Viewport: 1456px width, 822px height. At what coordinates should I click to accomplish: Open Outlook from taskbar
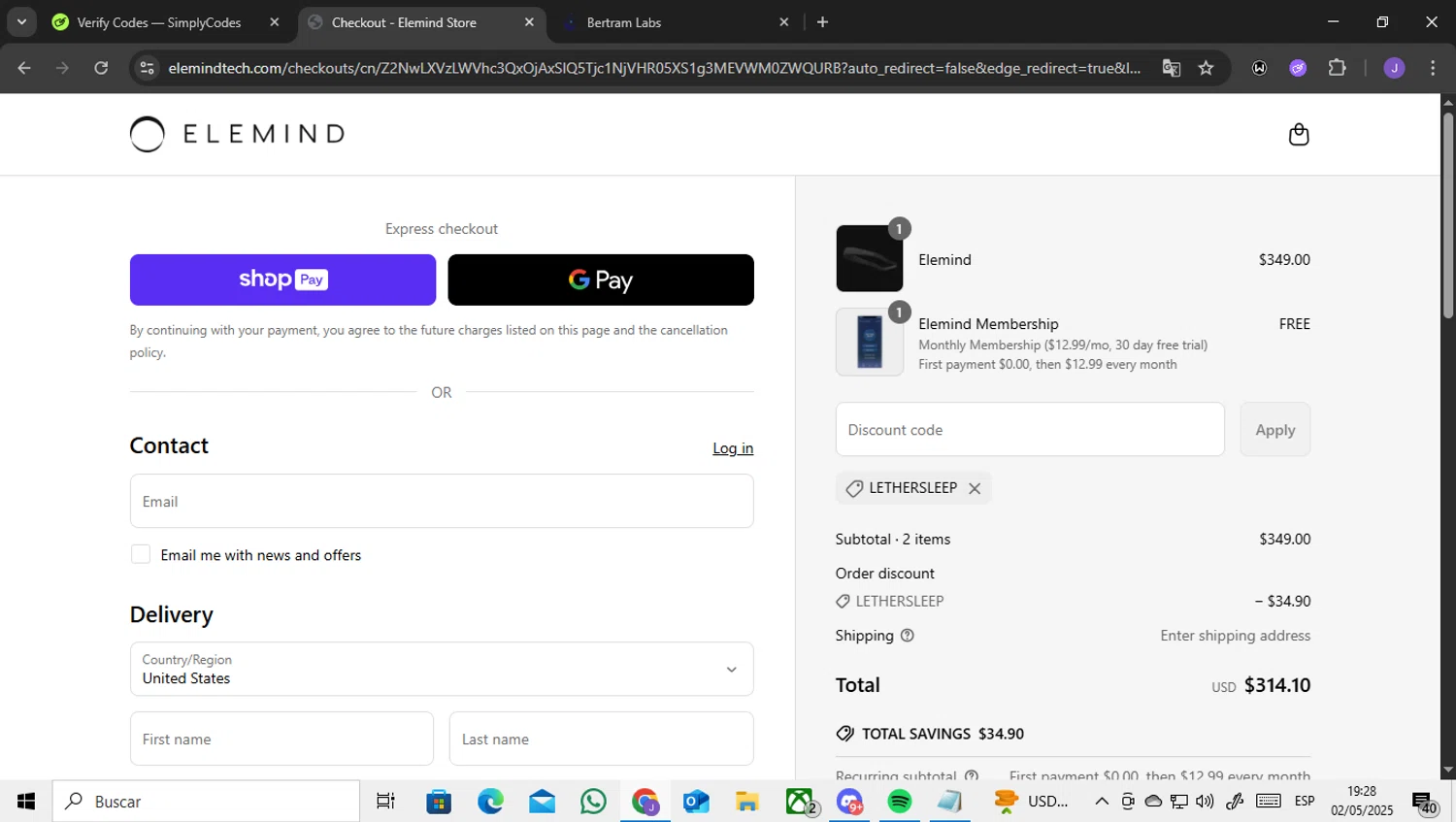click(696, 801)
